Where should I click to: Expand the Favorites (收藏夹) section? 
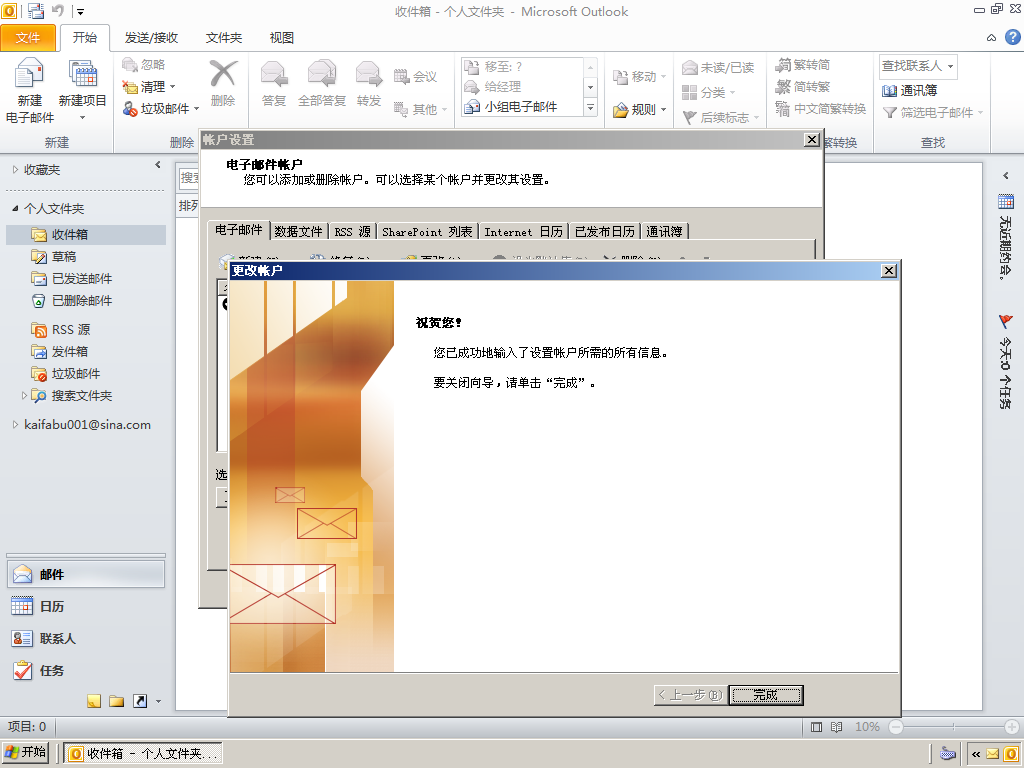point(16,170)
